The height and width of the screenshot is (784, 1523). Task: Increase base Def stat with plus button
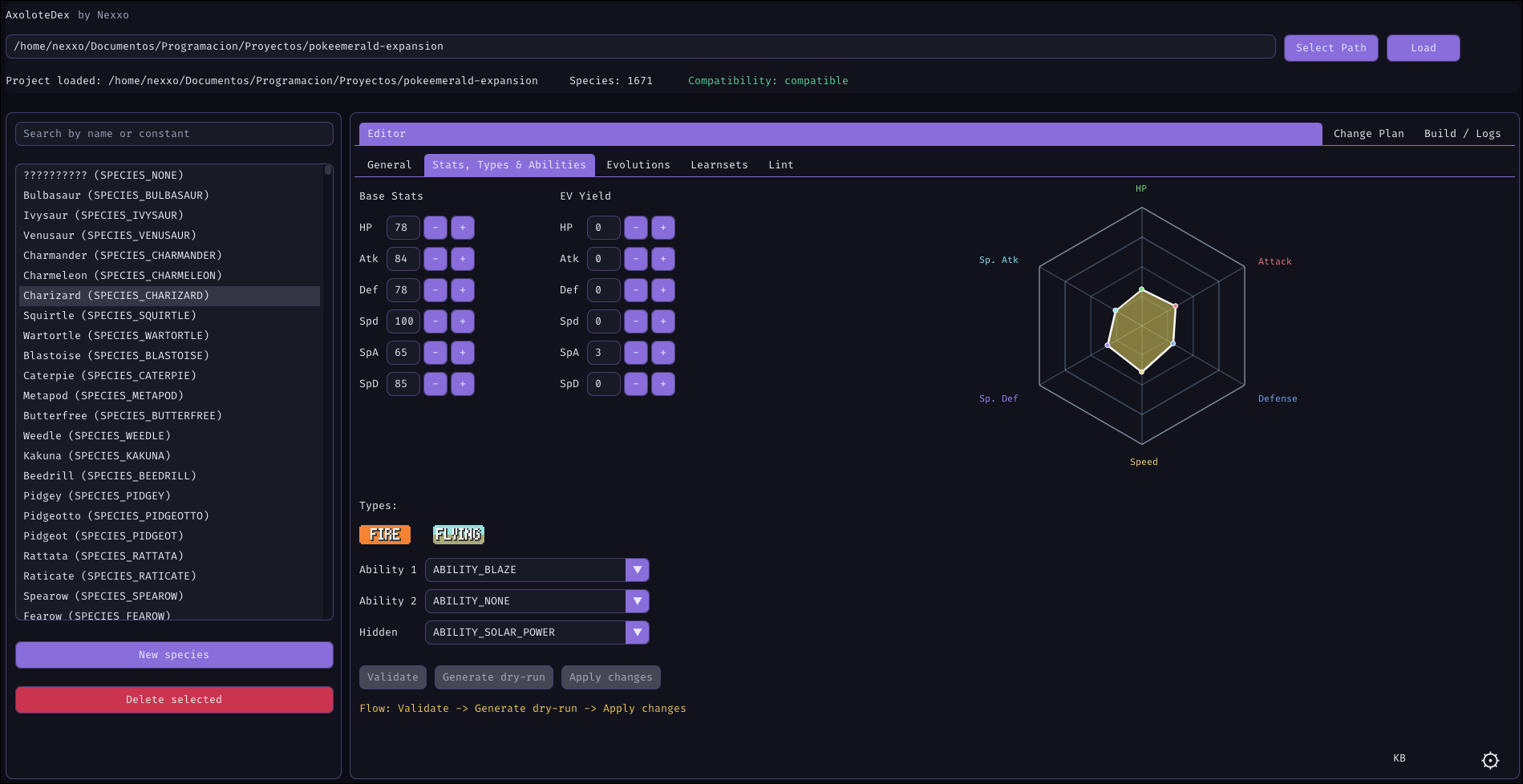(x=463, y=290)
